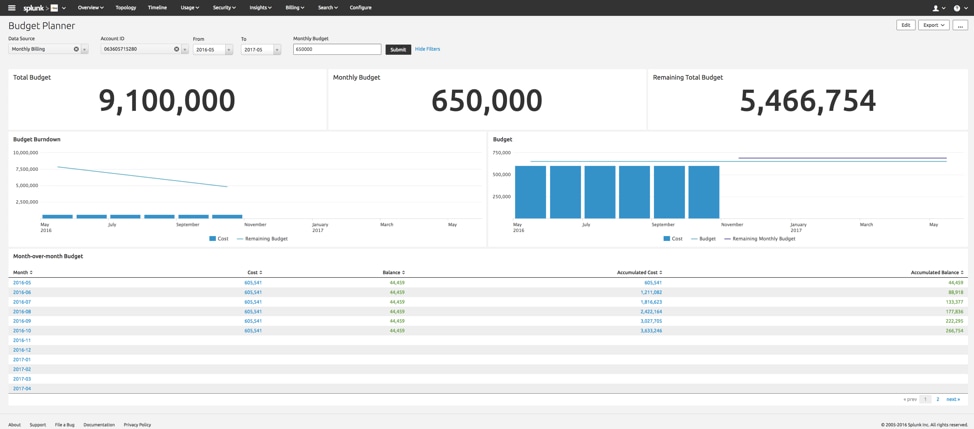
Task: Click the 2017-02 month row link
Action: (22, 369)
